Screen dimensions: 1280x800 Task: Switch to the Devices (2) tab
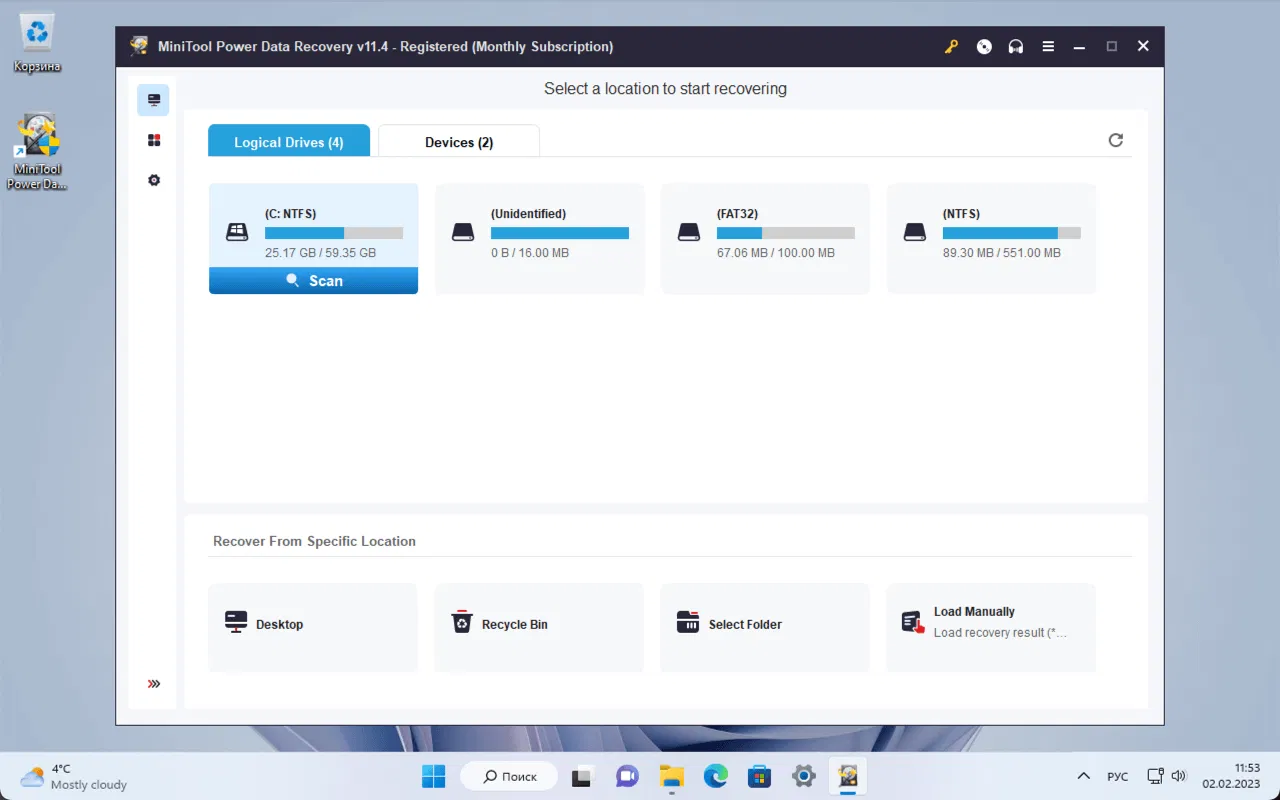pos(459,141)
